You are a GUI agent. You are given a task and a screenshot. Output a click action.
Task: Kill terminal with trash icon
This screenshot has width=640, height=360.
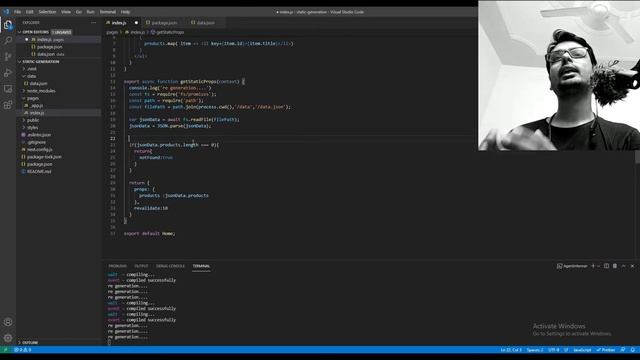pos(615,266)
